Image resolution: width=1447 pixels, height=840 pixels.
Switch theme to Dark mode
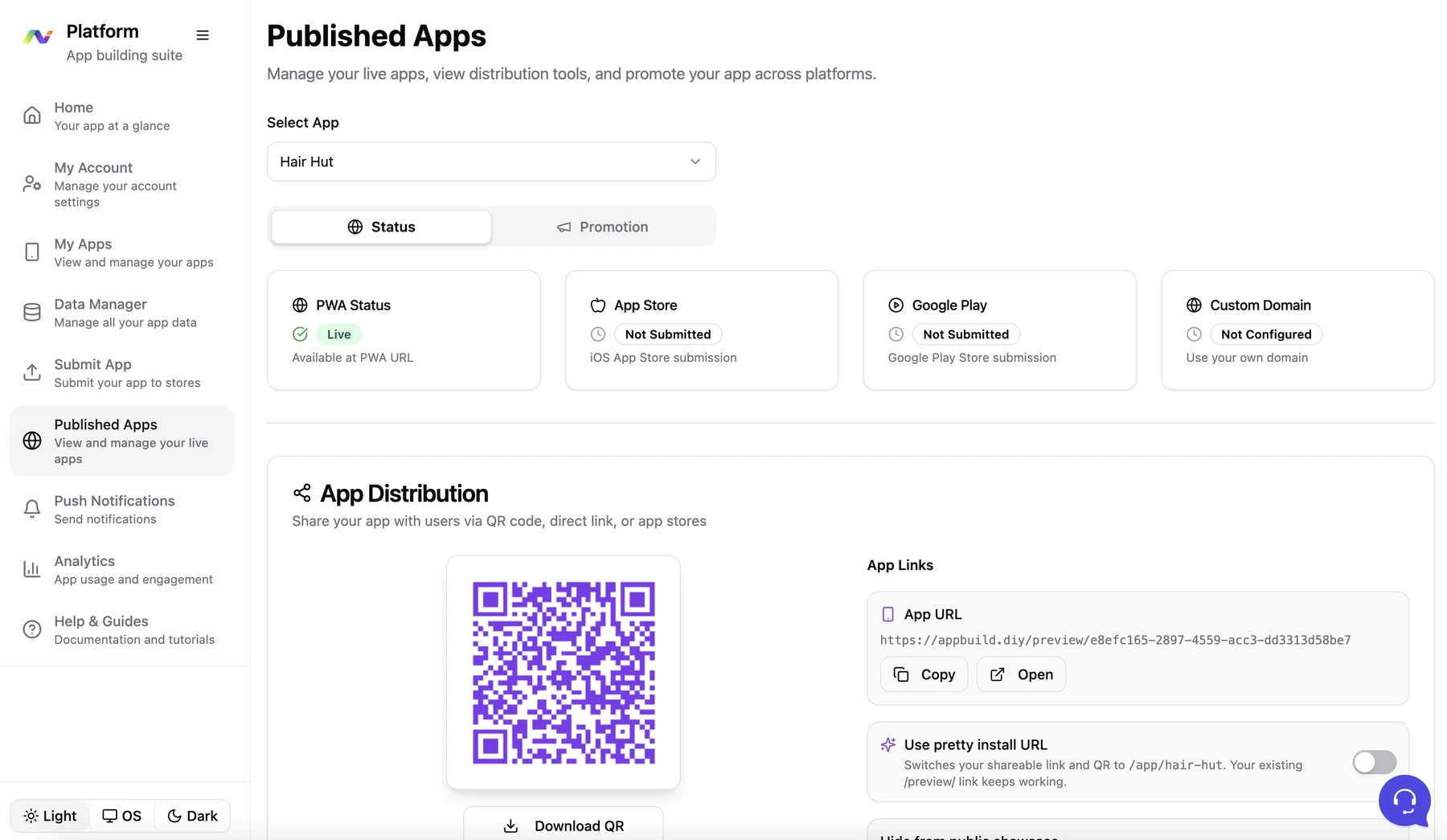(x=192, y=816)
